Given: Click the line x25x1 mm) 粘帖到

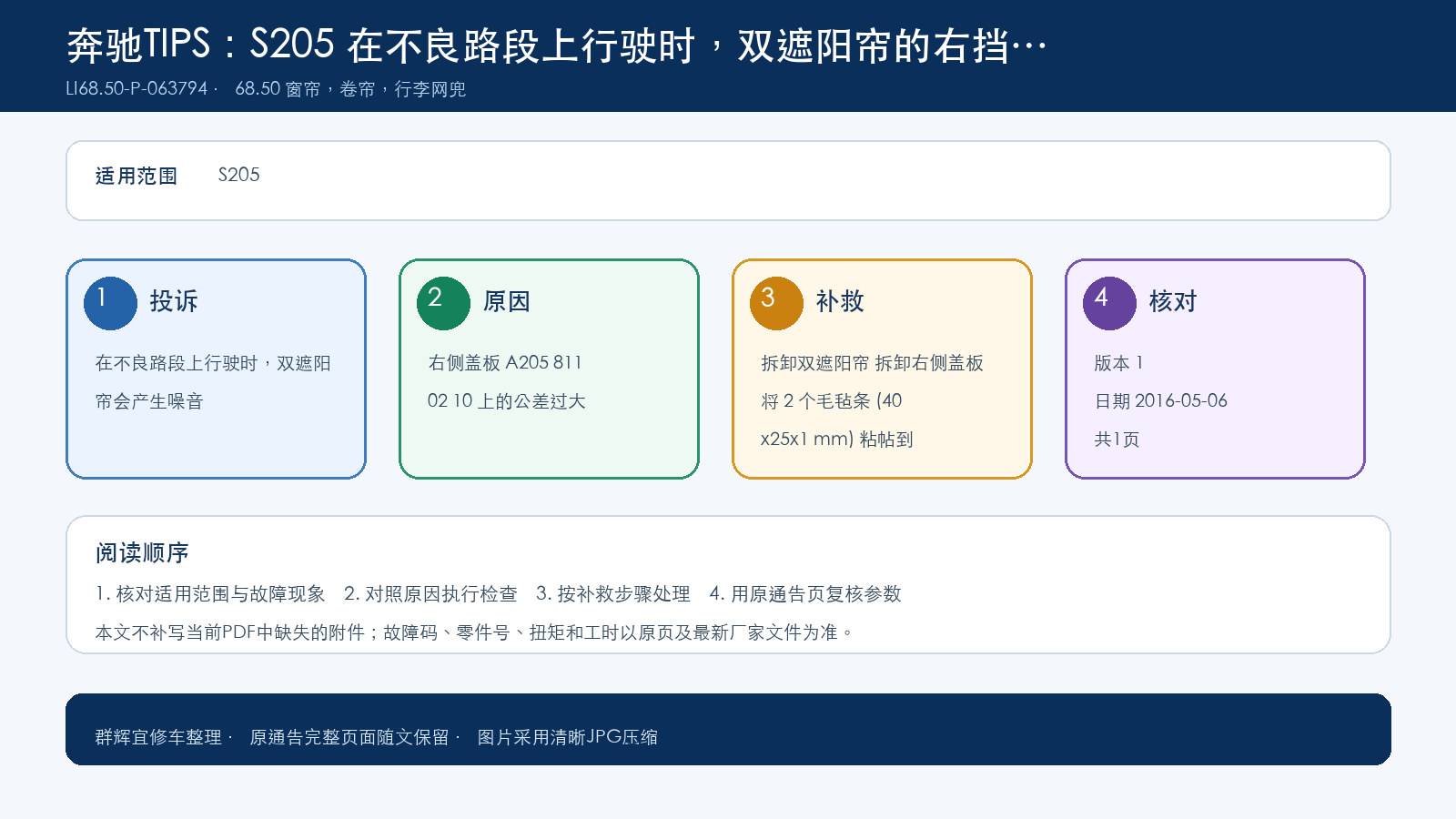Looking at the screenshot, I should point(837,440).
